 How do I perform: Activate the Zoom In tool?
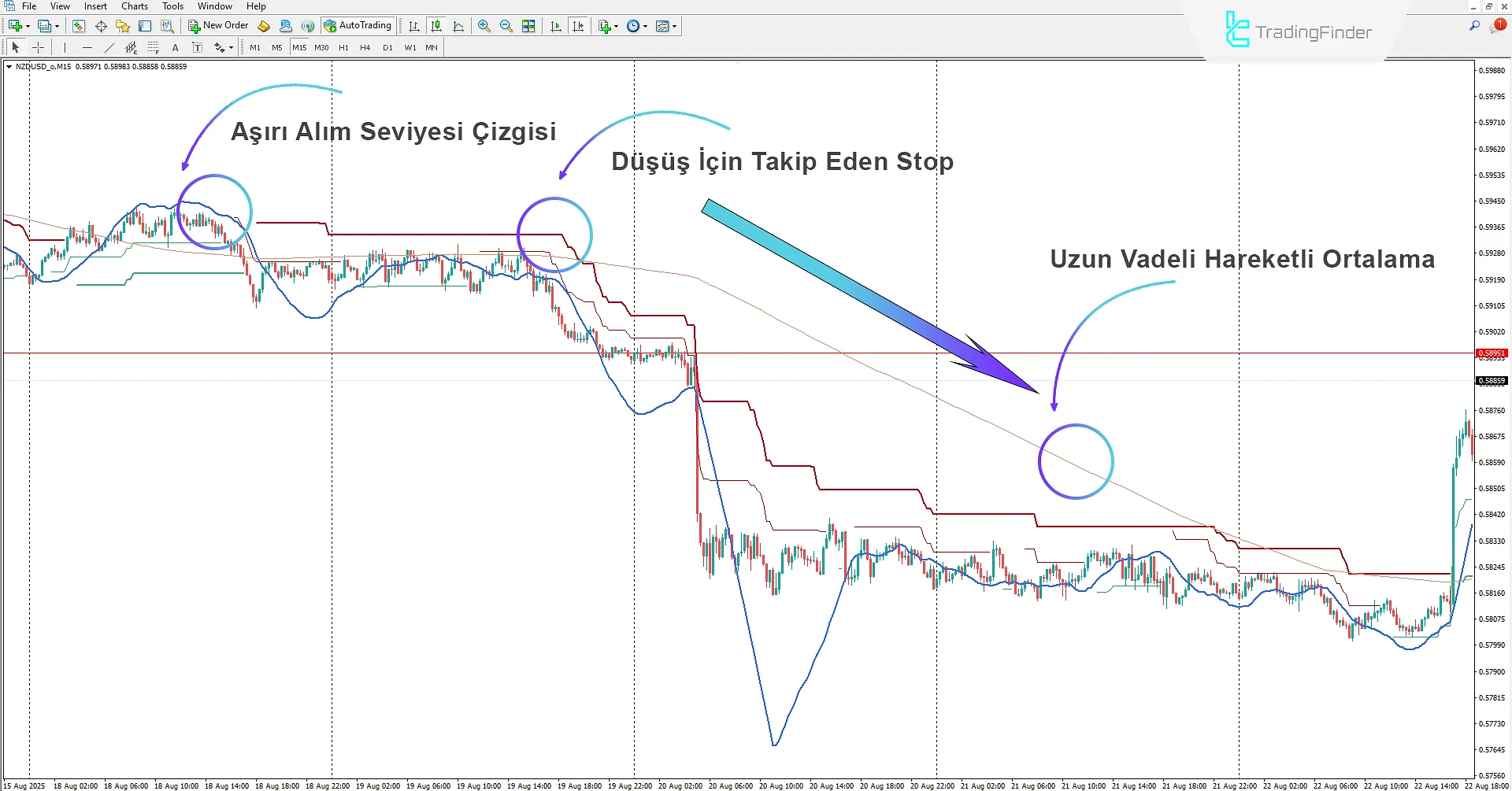tap(484, 25)
